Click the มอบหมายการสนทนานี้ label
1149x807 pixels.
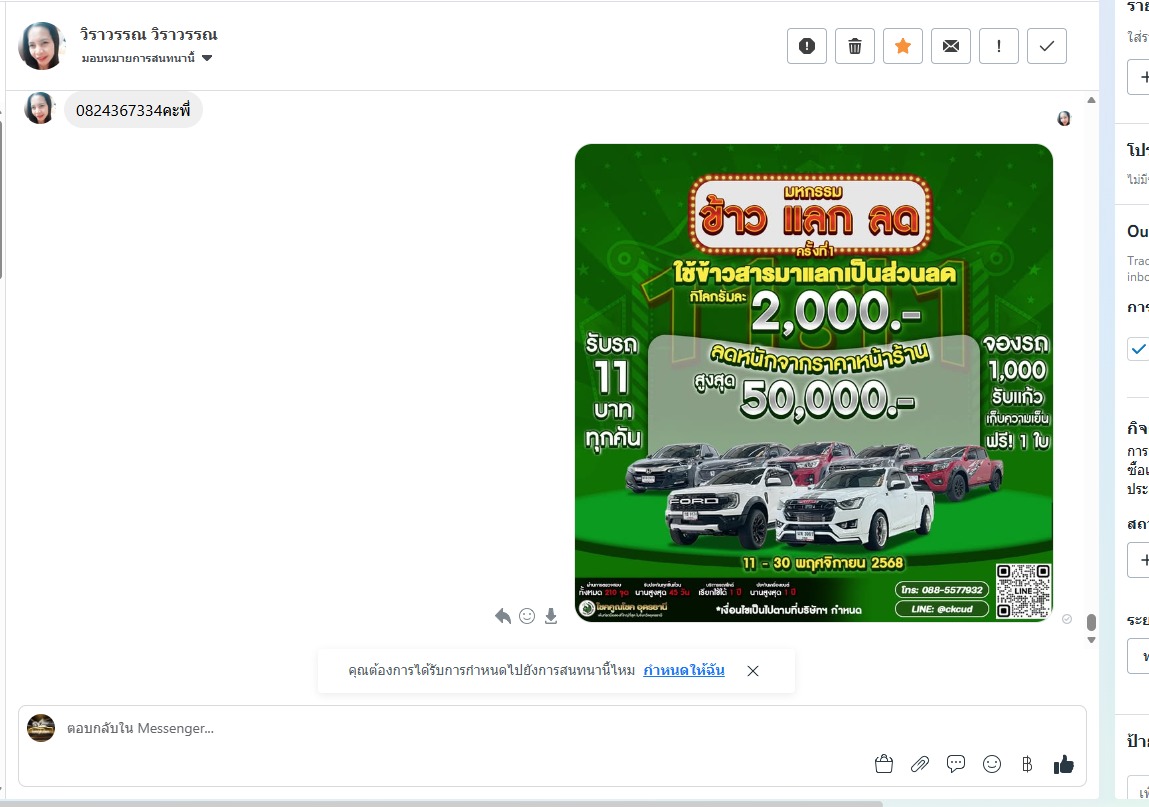[x=138, y=58]
